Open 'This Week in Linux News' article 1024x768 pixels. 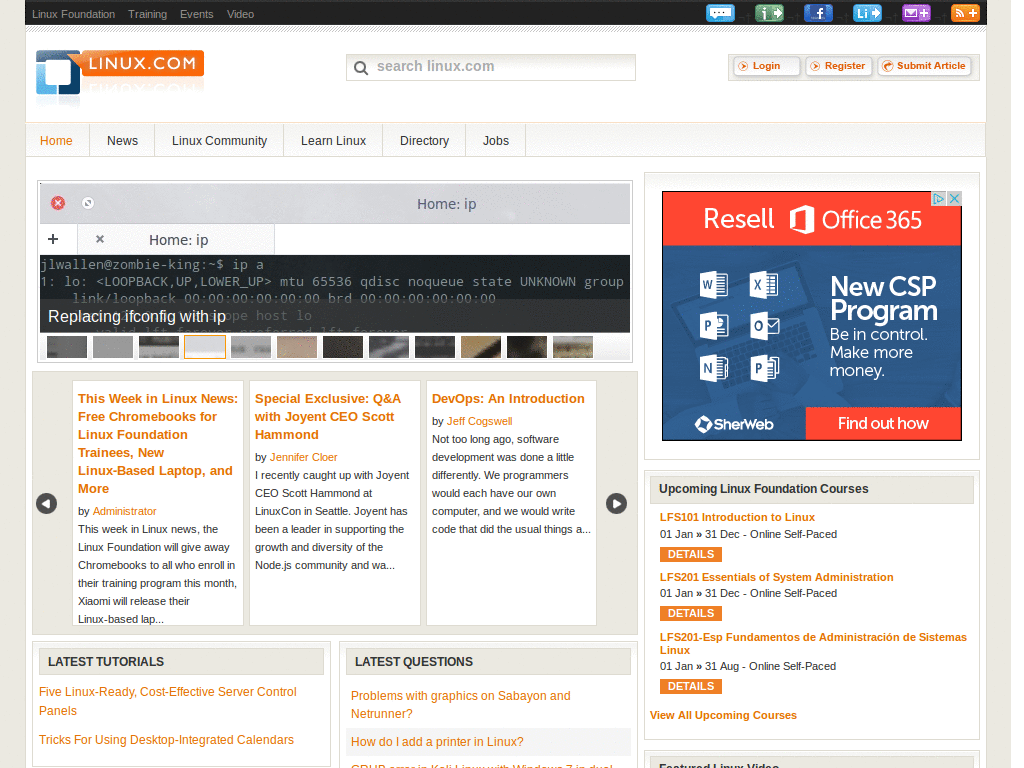point(158,443)
